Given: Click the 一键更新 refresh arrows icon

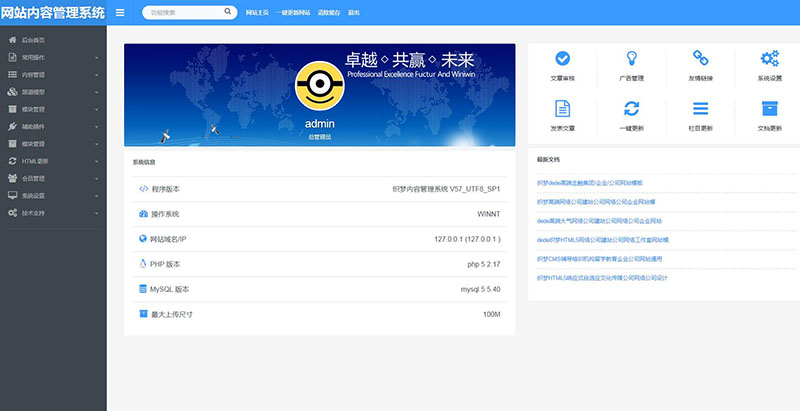Looking at the screenshot, I should click(x=631, y=110).
